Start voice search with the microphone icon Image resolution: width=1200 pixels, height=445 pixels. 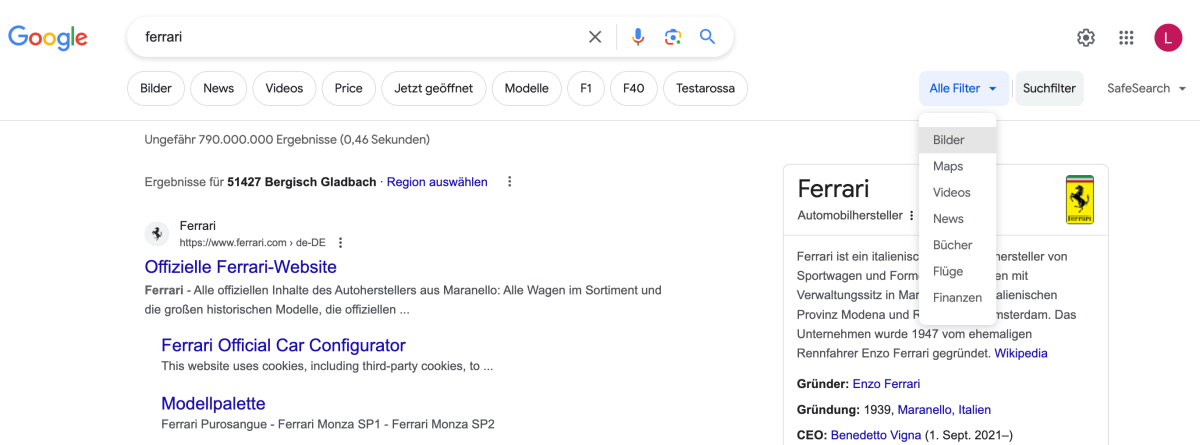coord(638,37)
